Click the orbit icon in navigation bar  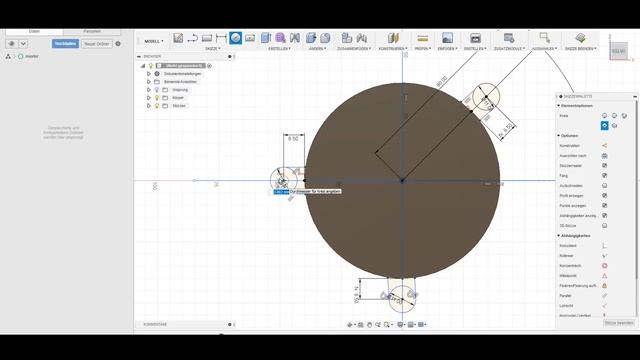350,324
